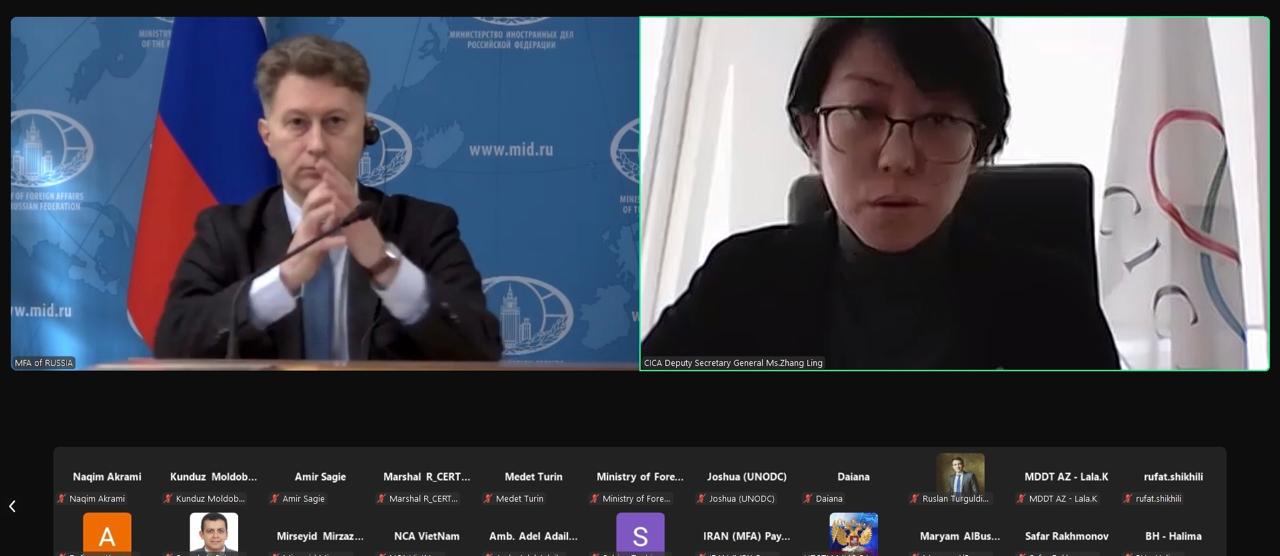Click muted mic icon beside Kunduz Moldob...
Viewport: 1280px width, 556px height.
click(169, 499)
